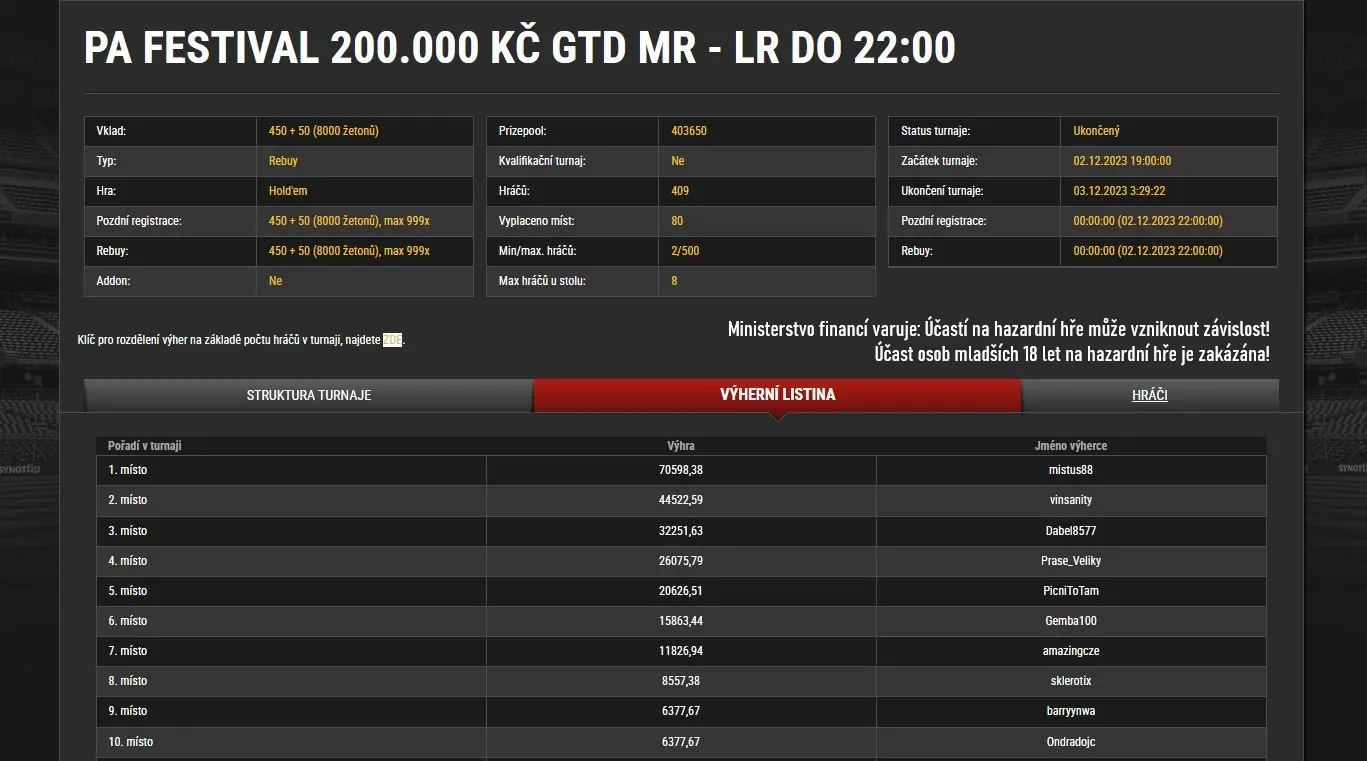Click the barryynwa table row
Screen dimensions: 1367x761
click(x=1070, y=711)
